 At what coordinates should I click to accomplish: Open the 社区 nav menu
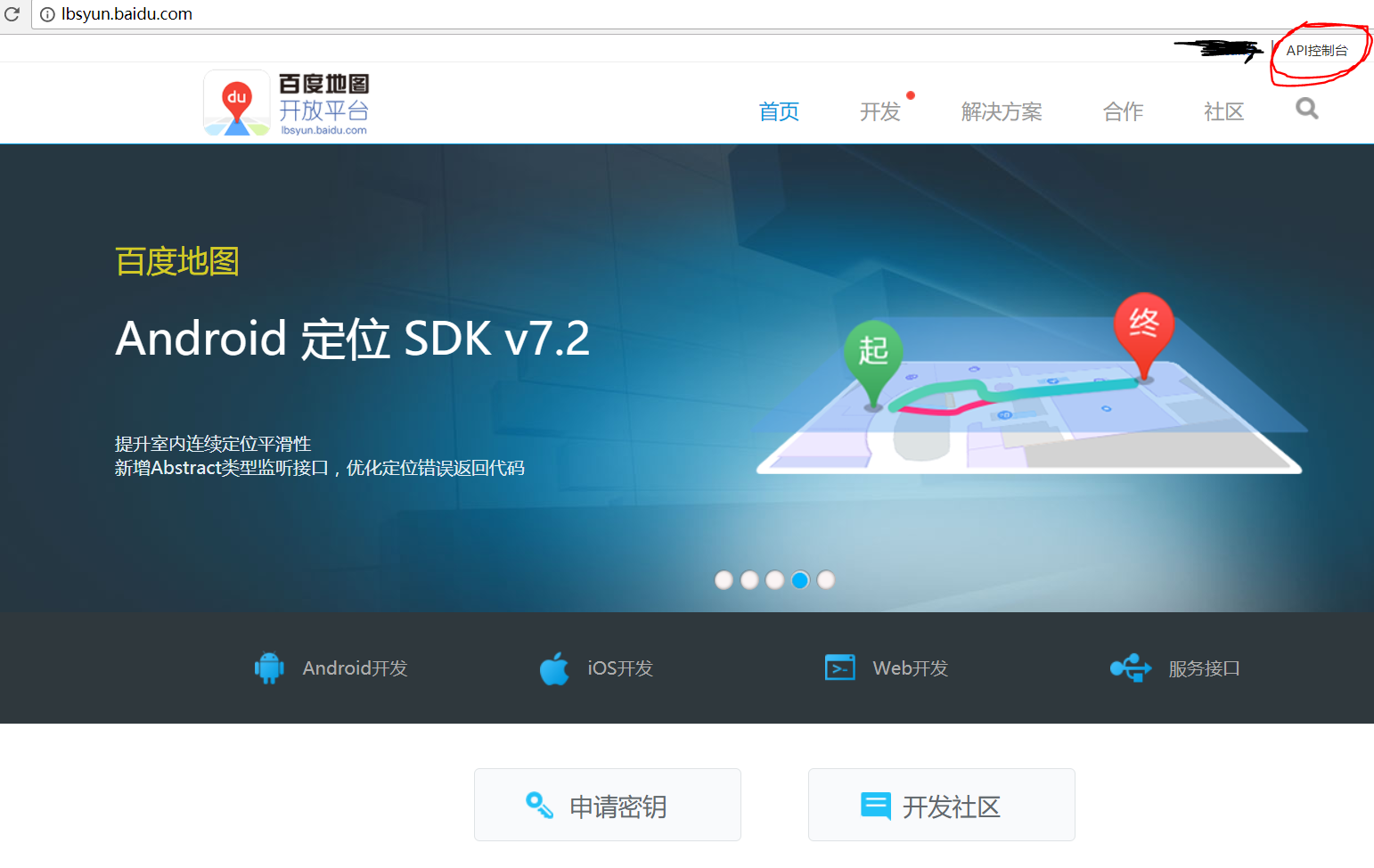coord(1223,111)
